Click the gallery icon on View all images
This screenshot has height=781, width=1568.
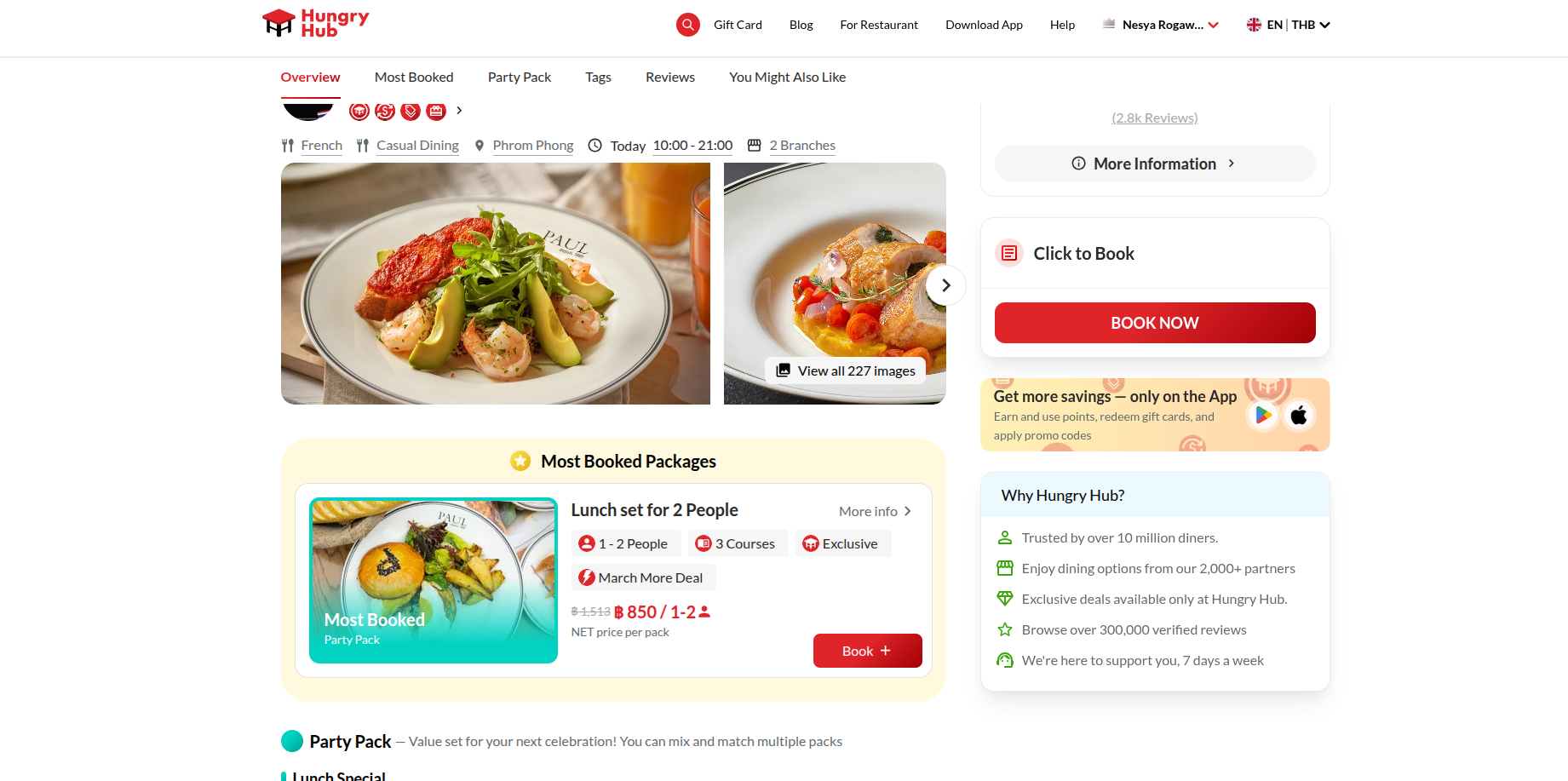(784, 370)
